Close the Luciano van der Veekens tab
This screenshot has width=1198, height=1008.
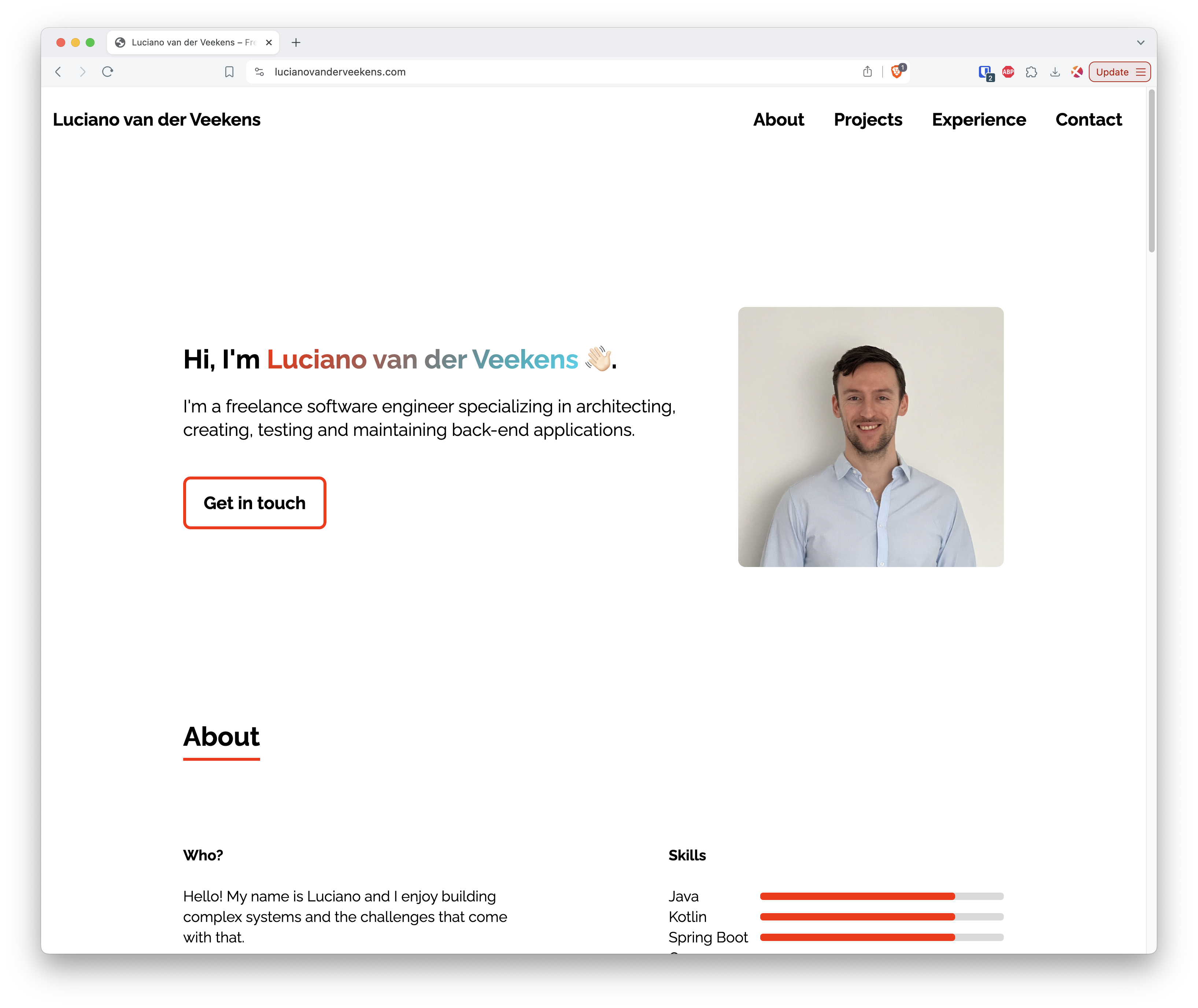[269, 42]
